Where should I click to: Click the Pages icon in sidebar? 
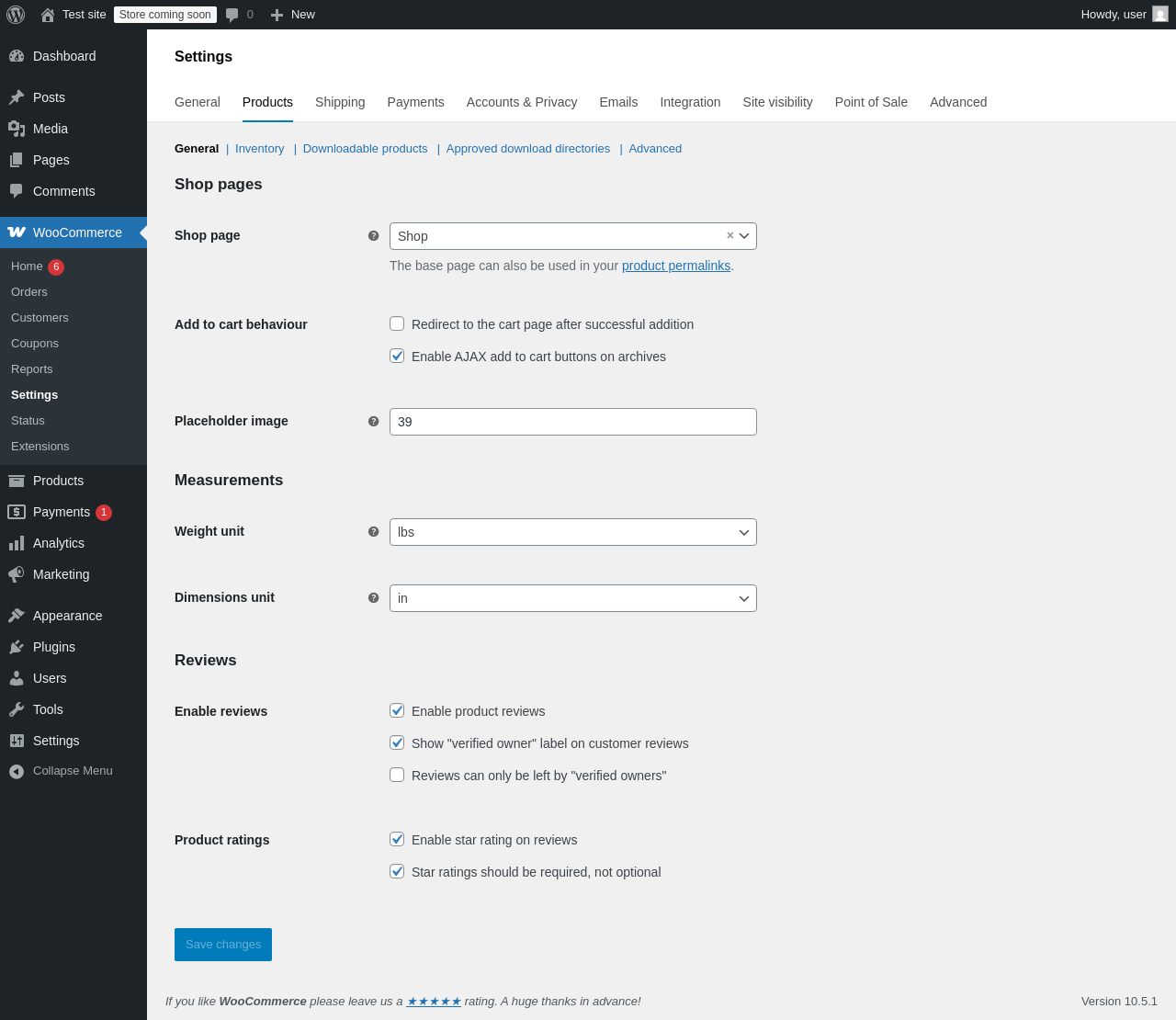17,160
